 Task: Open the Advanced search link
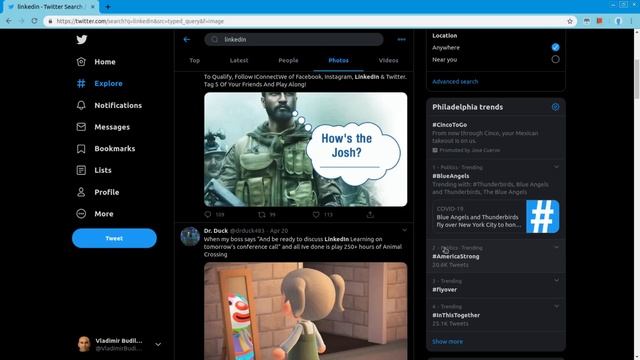point(455,82)
